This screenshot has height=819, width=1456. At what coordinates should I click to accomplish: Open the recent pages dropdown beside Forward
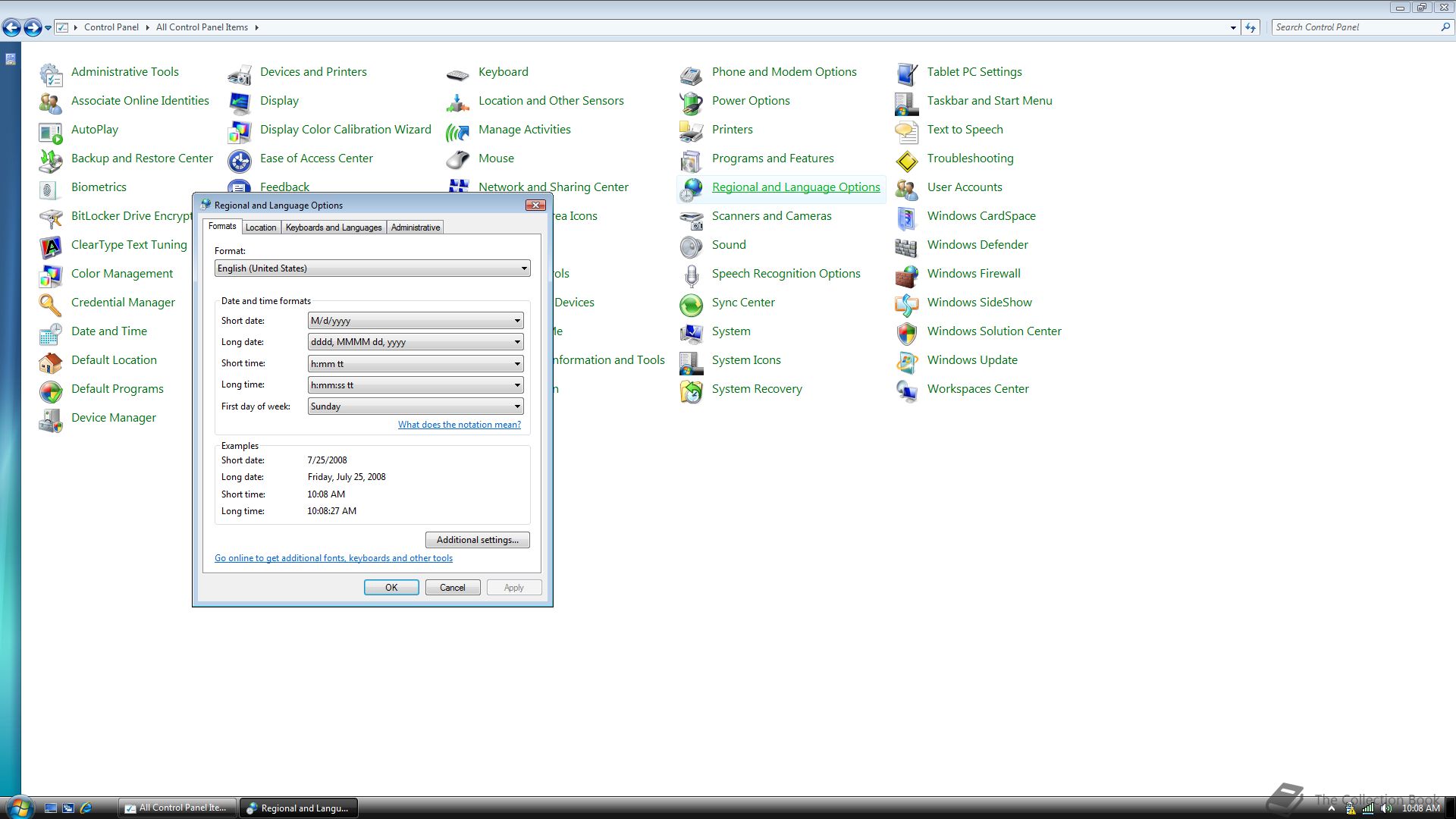coord(48,27)
